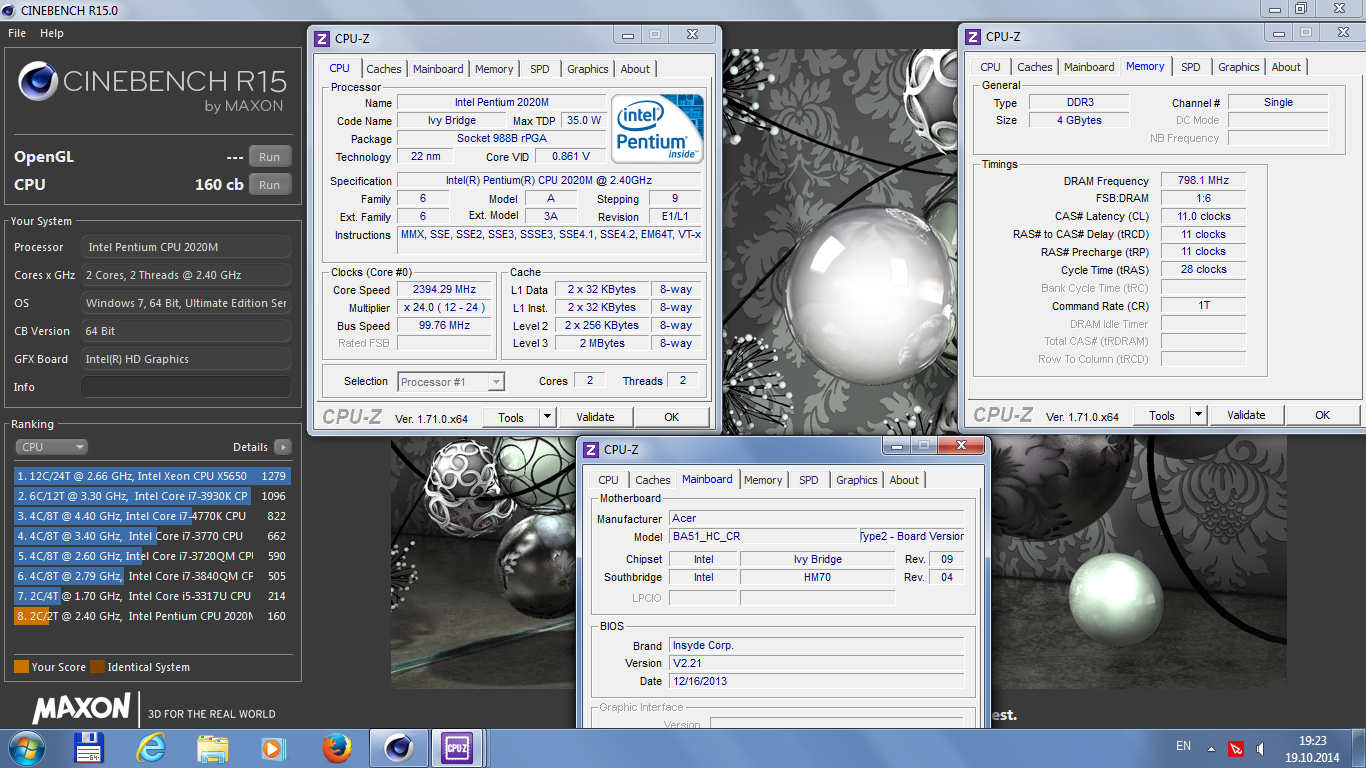Open the Windows Start menu orb

point(25,747)
